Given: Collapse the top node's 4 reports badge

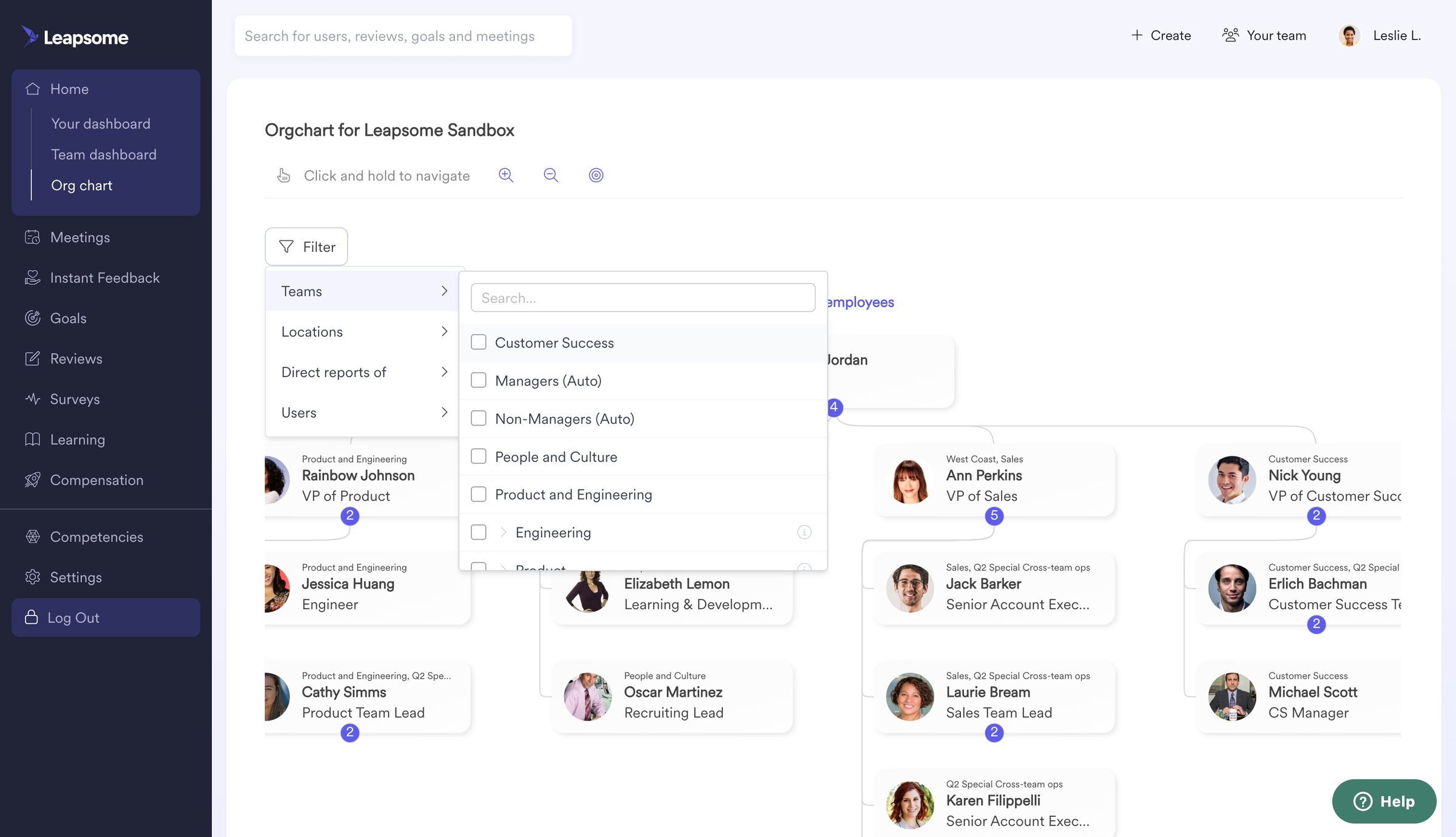Looking at the screenshot, I should tap(835, 407).
